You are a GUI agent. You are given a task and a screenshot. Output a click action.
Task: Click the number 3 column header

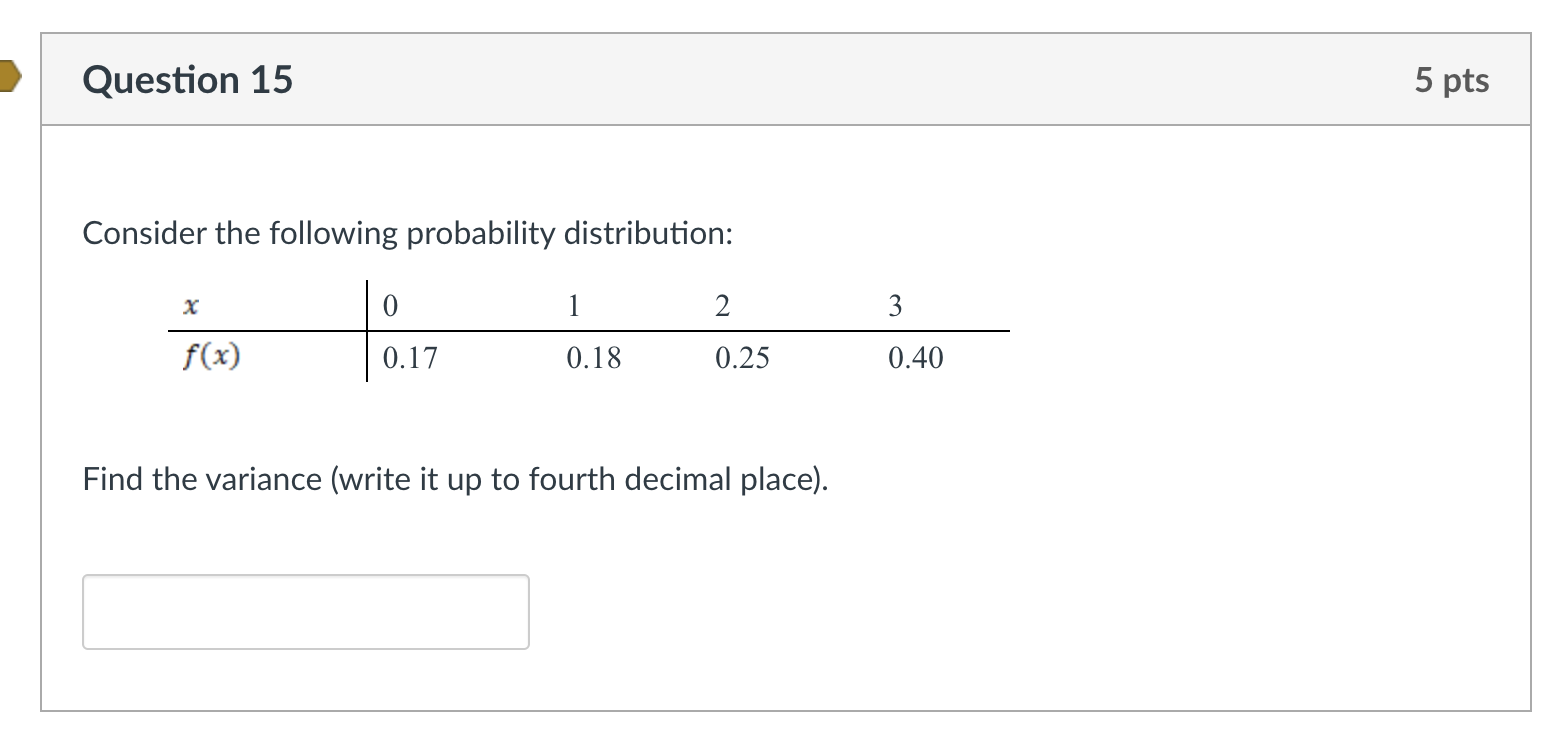point(895,305)
